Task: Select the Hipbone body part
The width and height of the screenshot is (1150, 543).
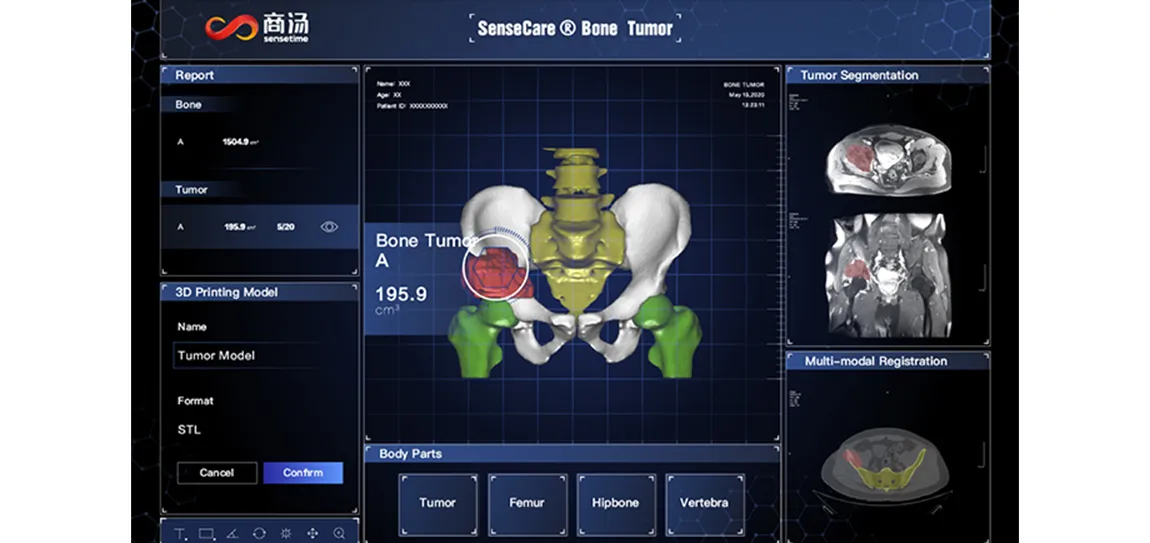Action: [x=615, y=503]
